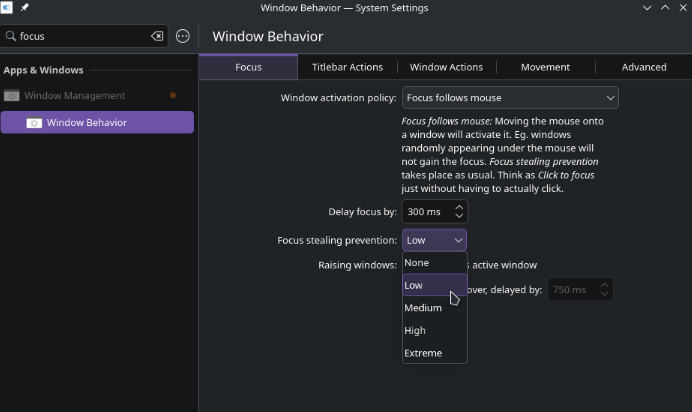Go to the Advanced tab
Viewport: 692px width, 412px height.
click(643, 67)
